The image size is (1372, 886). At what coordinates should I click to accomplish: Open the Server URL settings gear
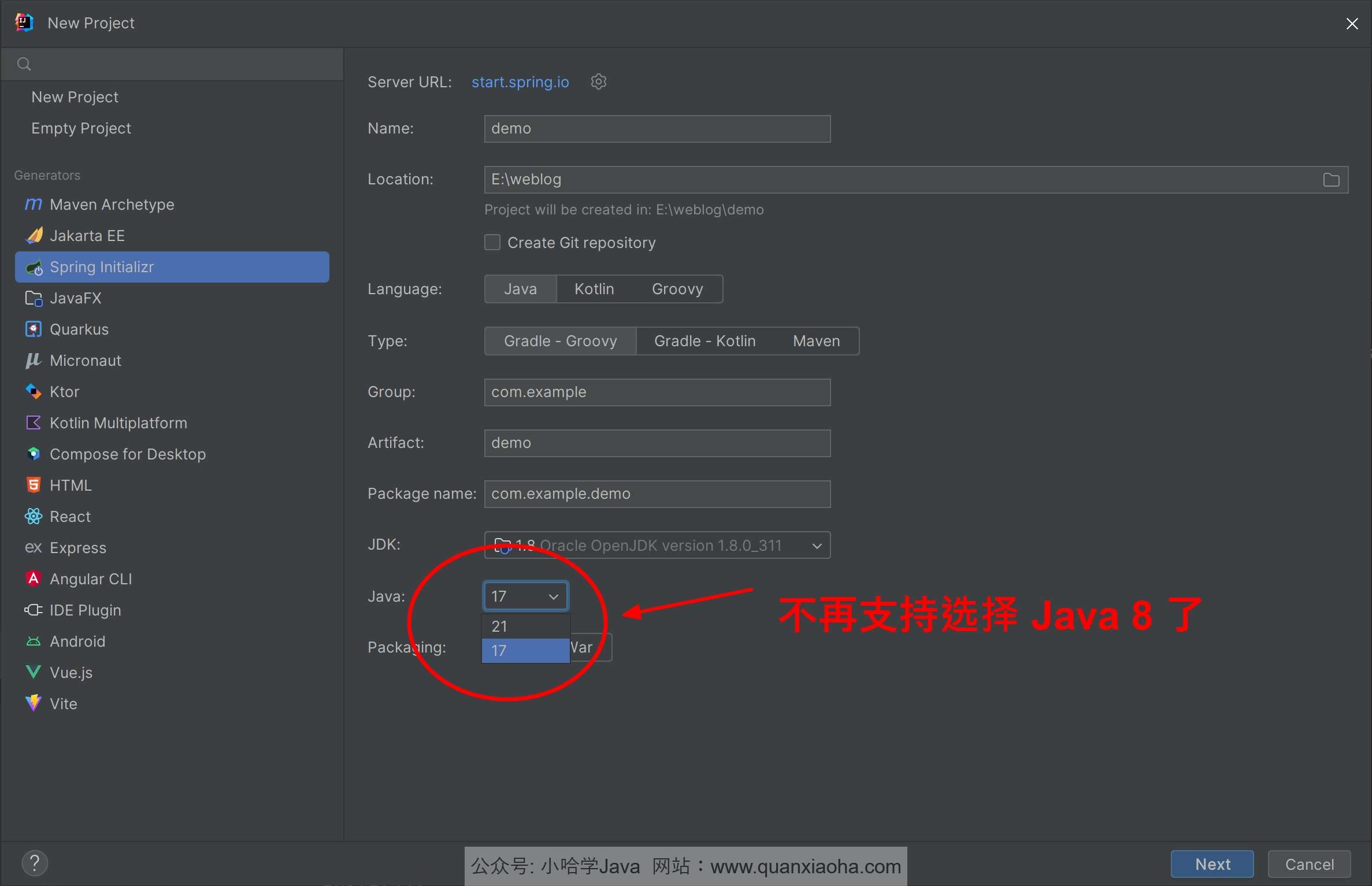[599, 82]
